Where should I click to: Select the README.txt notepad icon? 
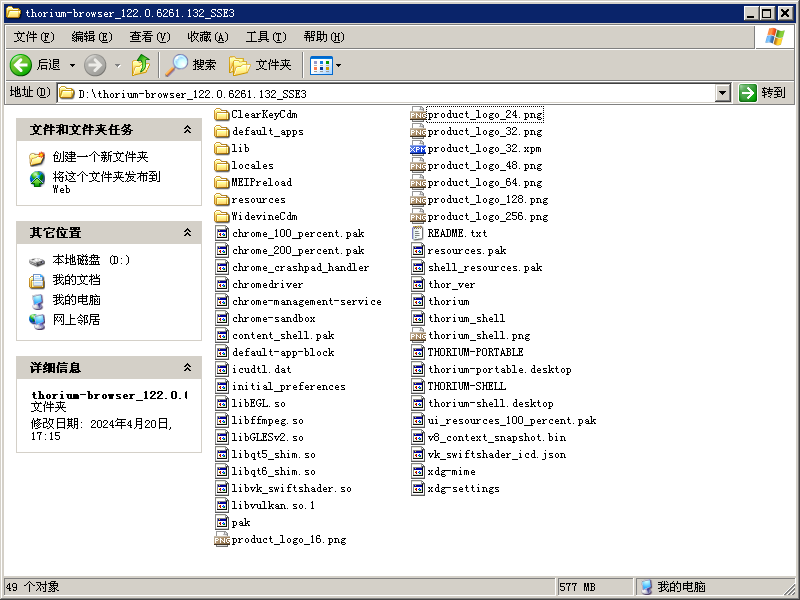point(418,234)
